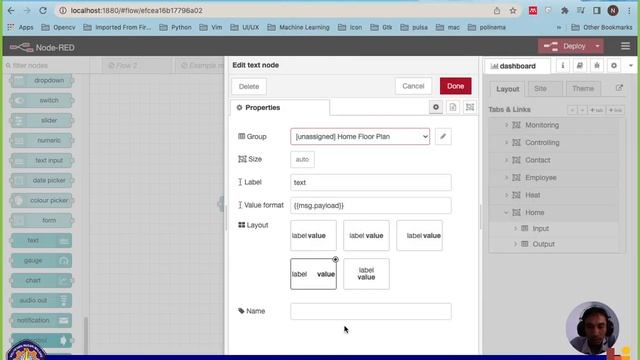The width and height of the screenshot is (640, 360).
Task: Switch to the Theme tab in dashboard sidebar
Action: coord(583,89)
